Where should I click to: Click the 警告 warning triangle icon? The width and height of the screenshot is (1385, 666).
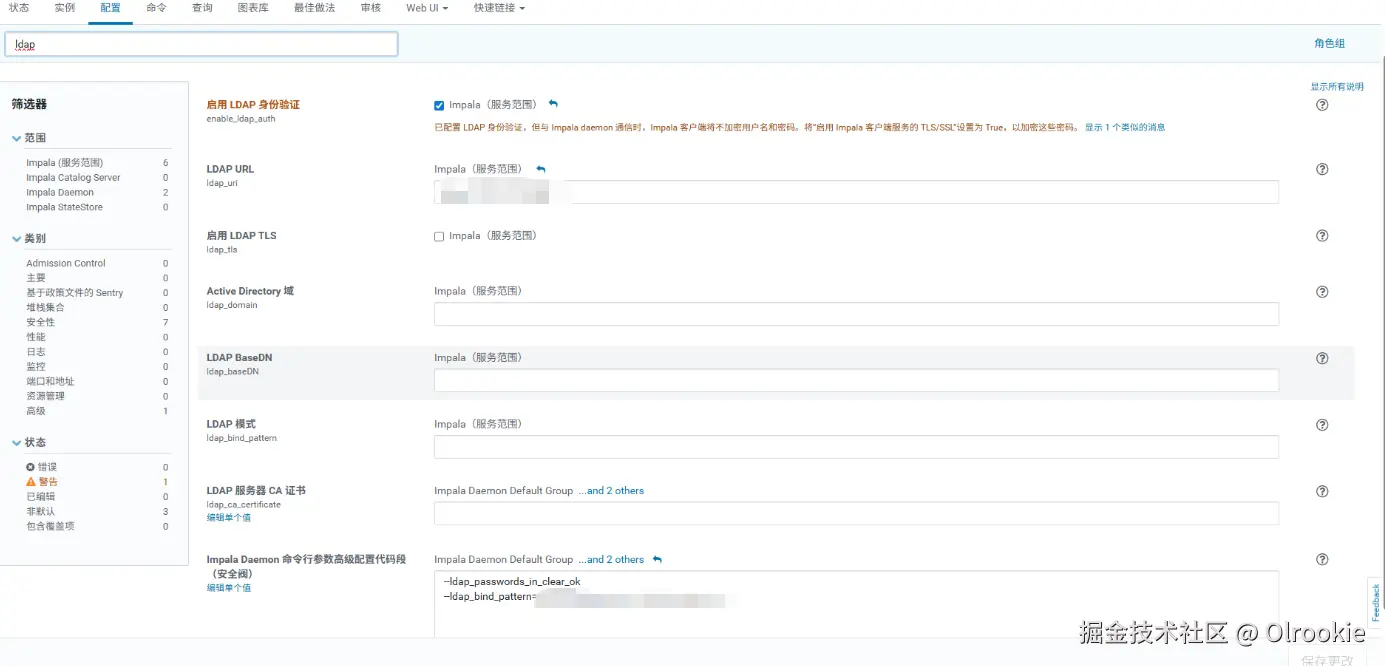coord(31,482)
